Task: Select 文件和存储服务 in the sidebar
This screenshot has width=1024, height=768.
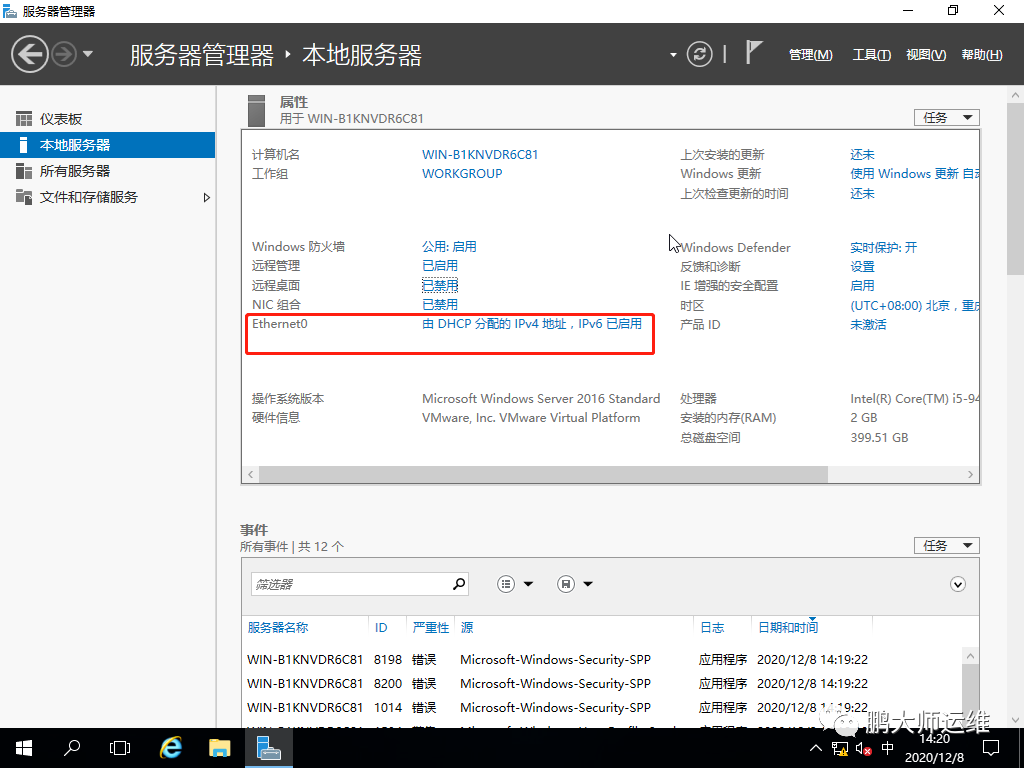Action: 108,197
